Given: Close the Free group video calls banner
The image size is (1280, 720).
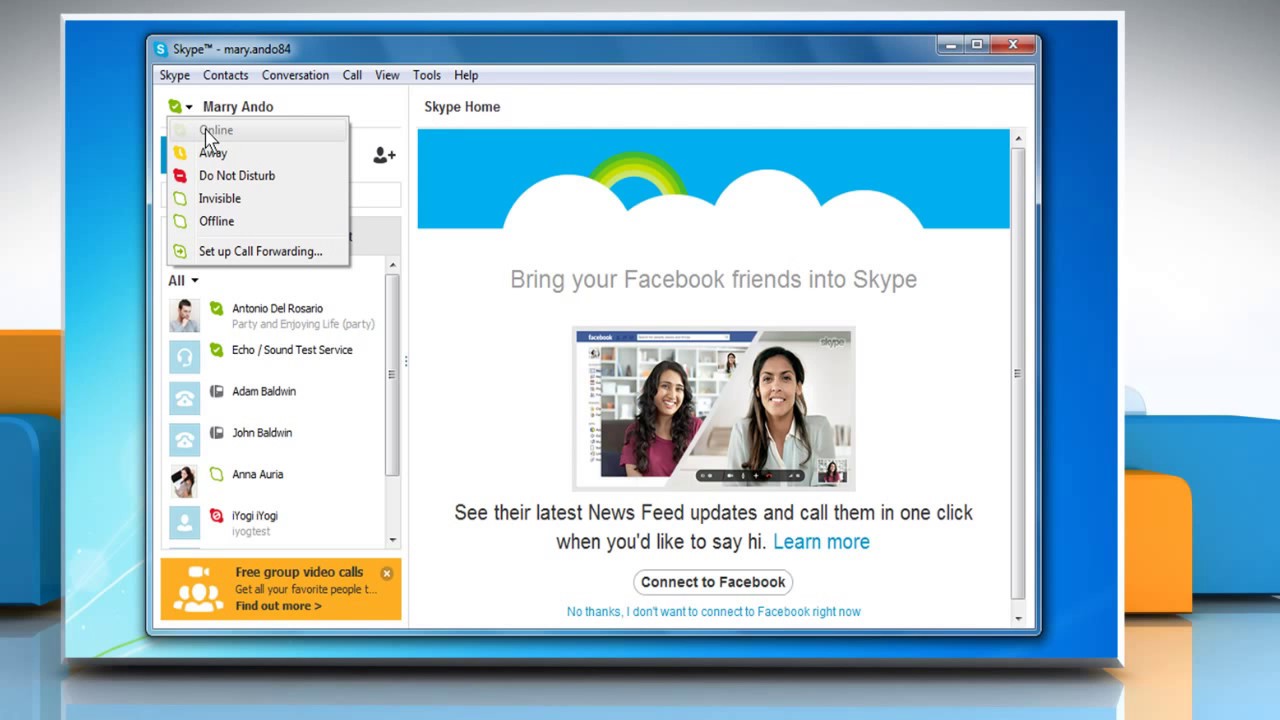Looking at the screenshot, I should coord(387,573).
